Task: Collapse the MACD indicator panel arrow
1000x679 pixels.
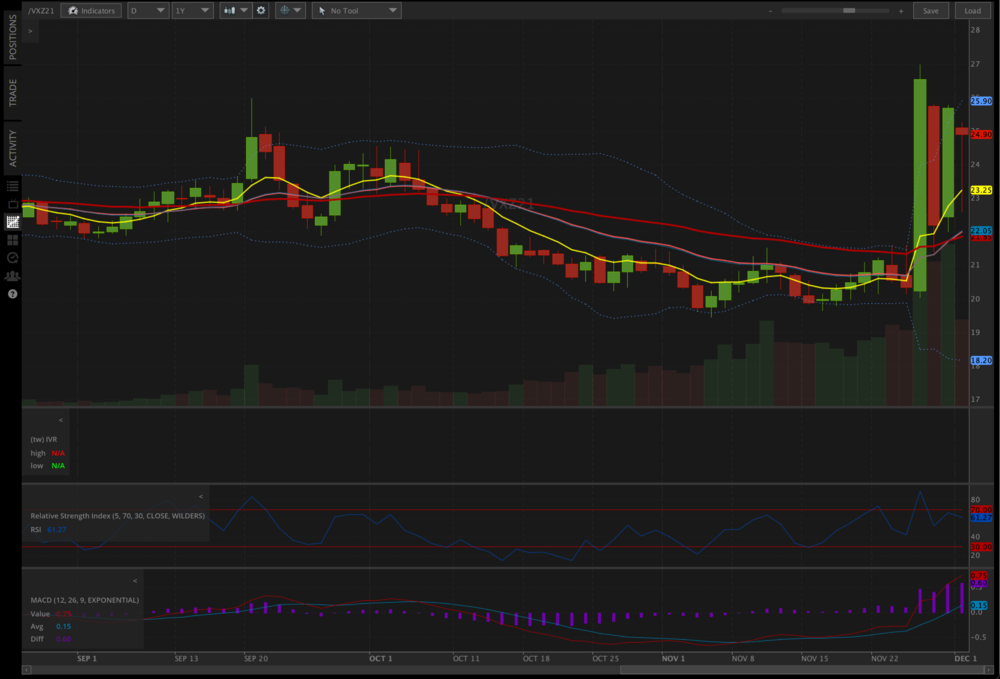Action: coord(134,580)
